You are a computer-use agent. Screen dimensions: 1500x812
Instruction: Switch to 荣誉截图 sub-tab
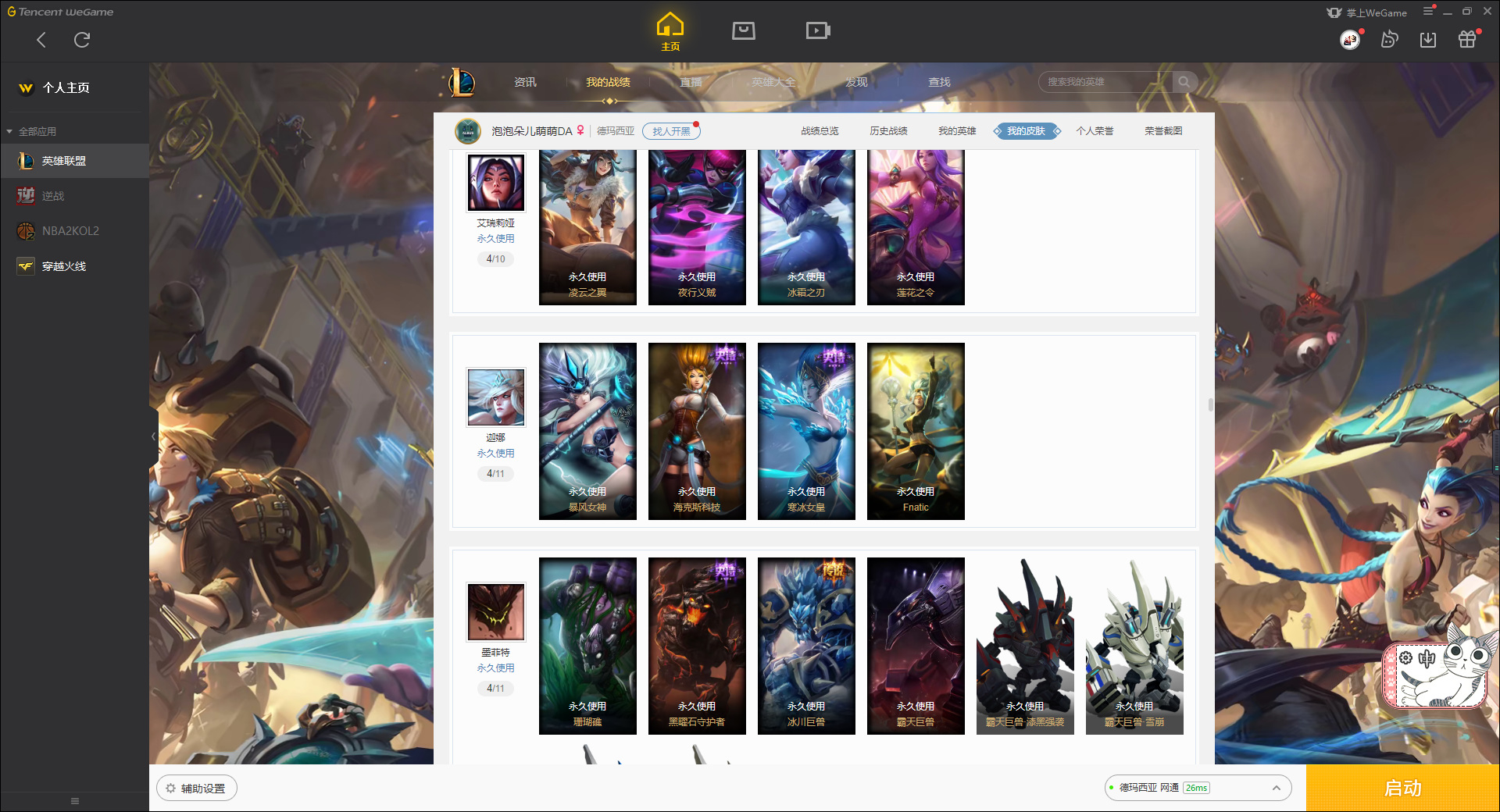pos(1163,131)
